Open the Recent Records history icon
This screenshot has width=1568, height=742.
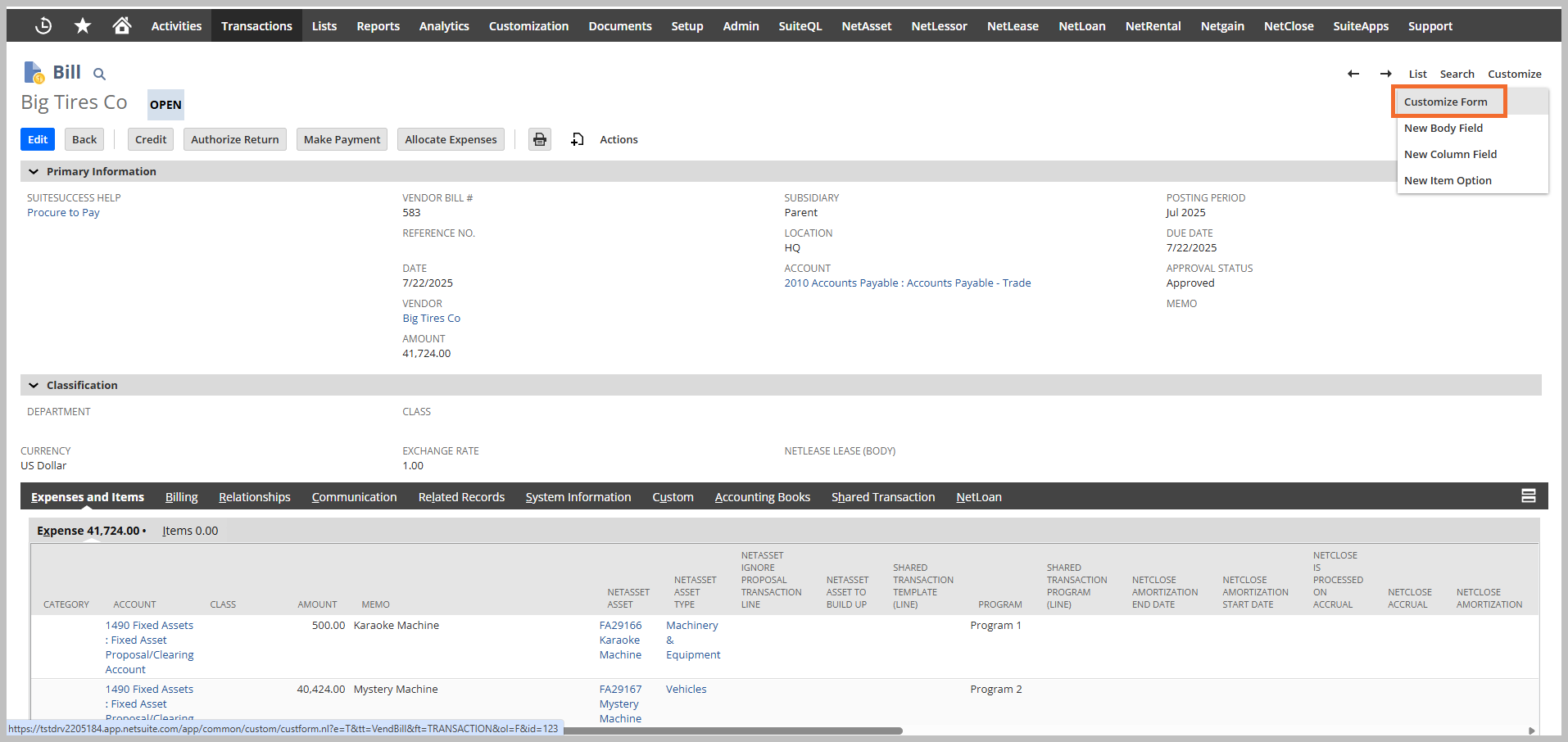pos(43,26)
